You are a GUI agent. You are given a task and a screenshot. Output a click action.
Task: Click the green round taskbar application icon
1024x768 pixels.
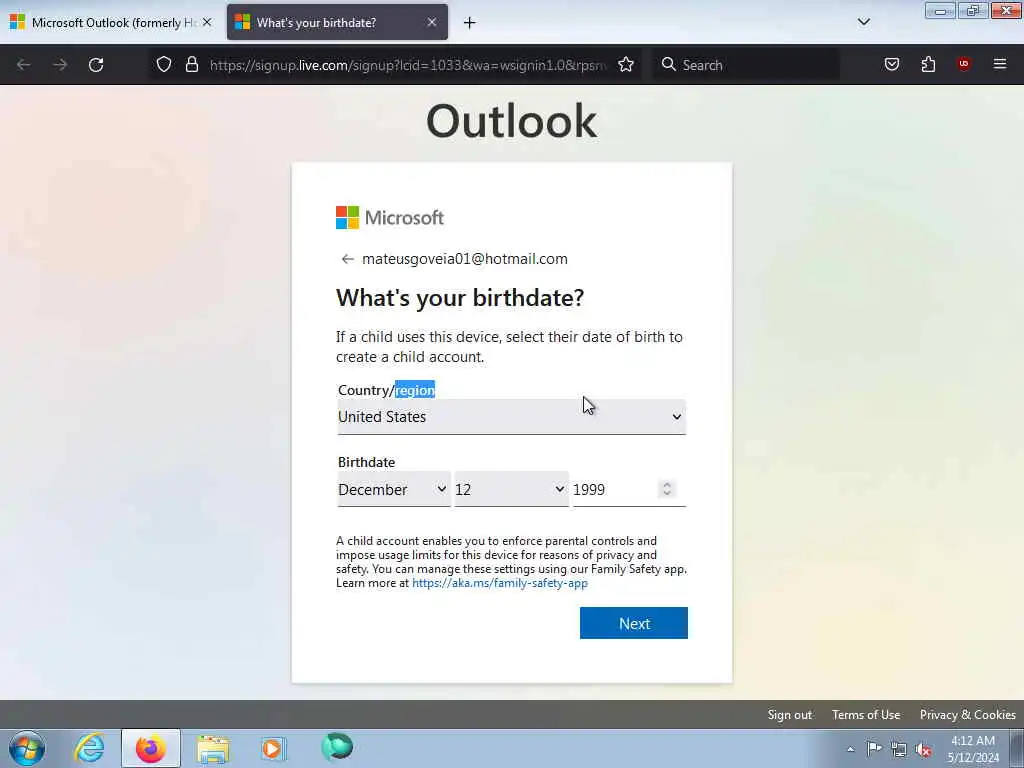point(337,747)
